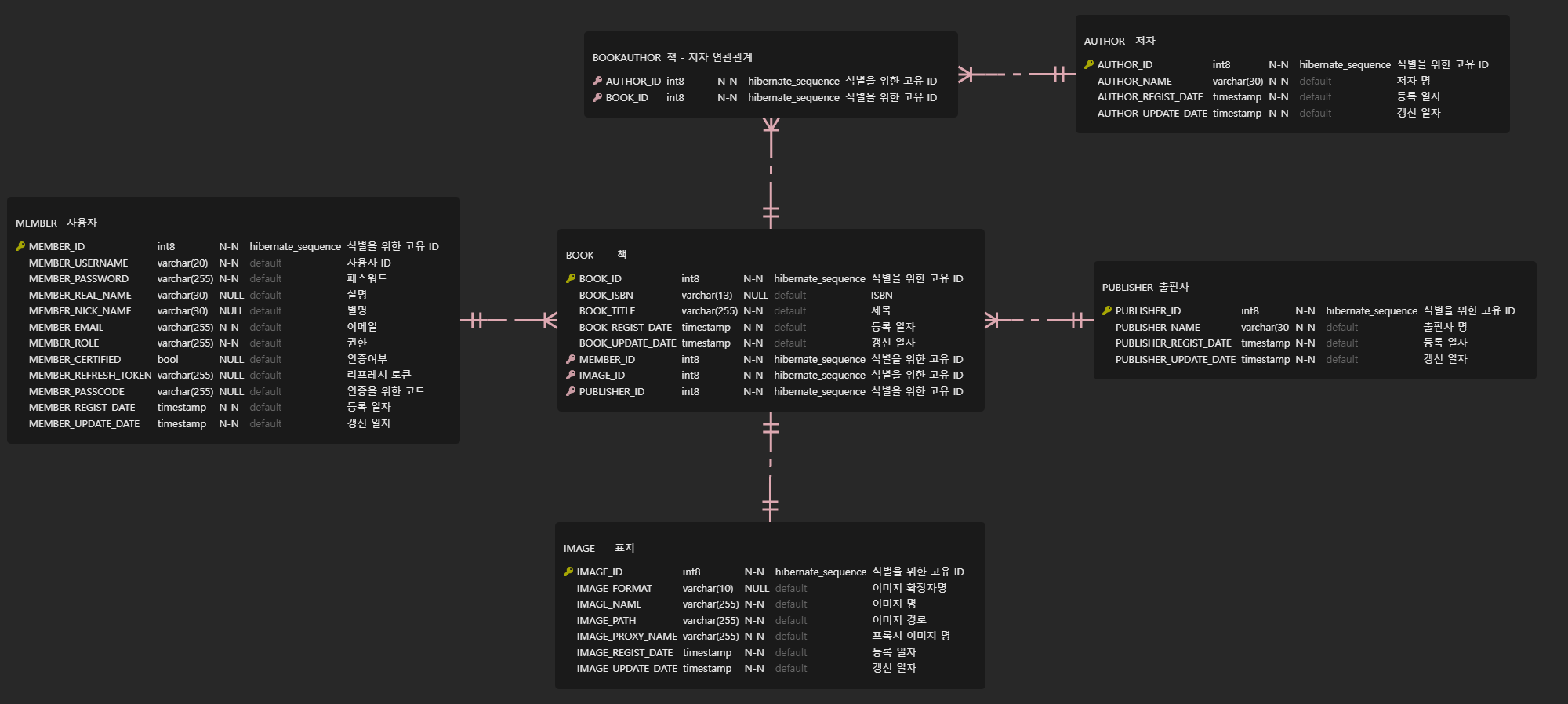
Task: Click the pink foreign key icon of PUBLISHER_ID in BOOK
Action: 571,391
